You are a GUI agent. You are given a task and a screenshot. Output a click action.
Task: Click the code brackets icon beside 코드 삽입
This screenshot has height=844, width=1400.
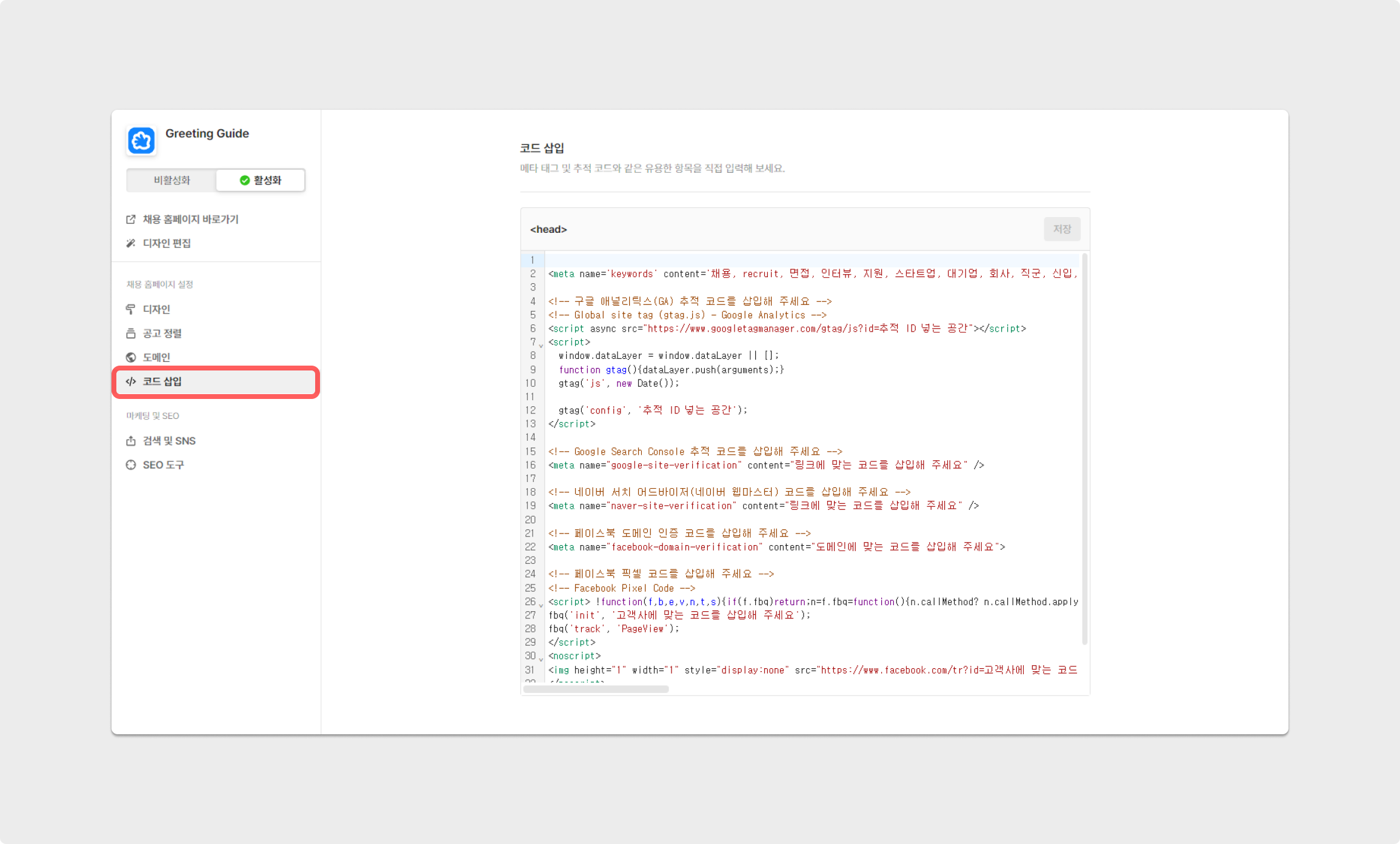tap(131, 381)
